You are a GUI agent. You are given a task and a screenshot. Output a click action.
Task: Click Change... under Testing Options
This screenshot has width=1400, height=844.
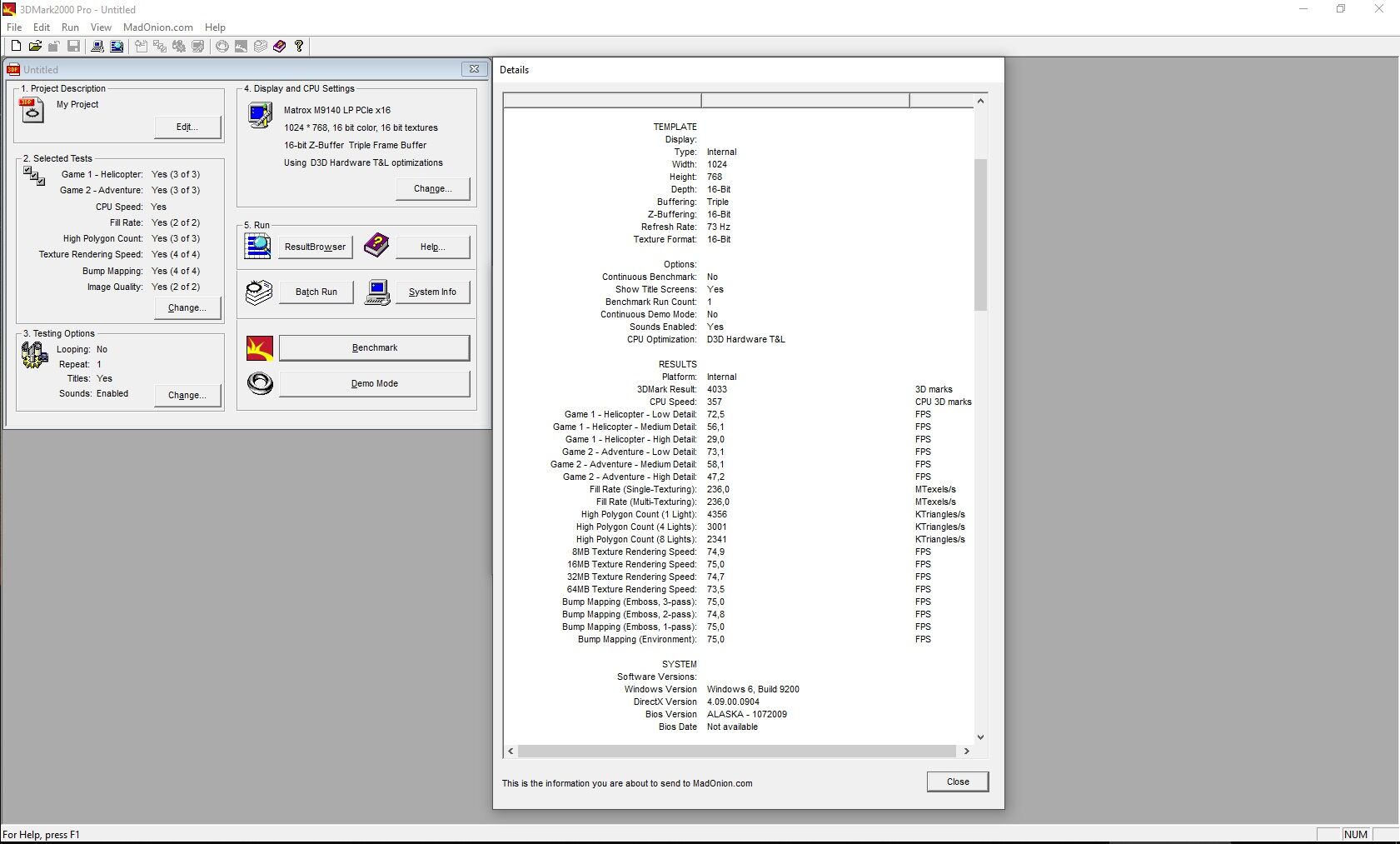187,395
